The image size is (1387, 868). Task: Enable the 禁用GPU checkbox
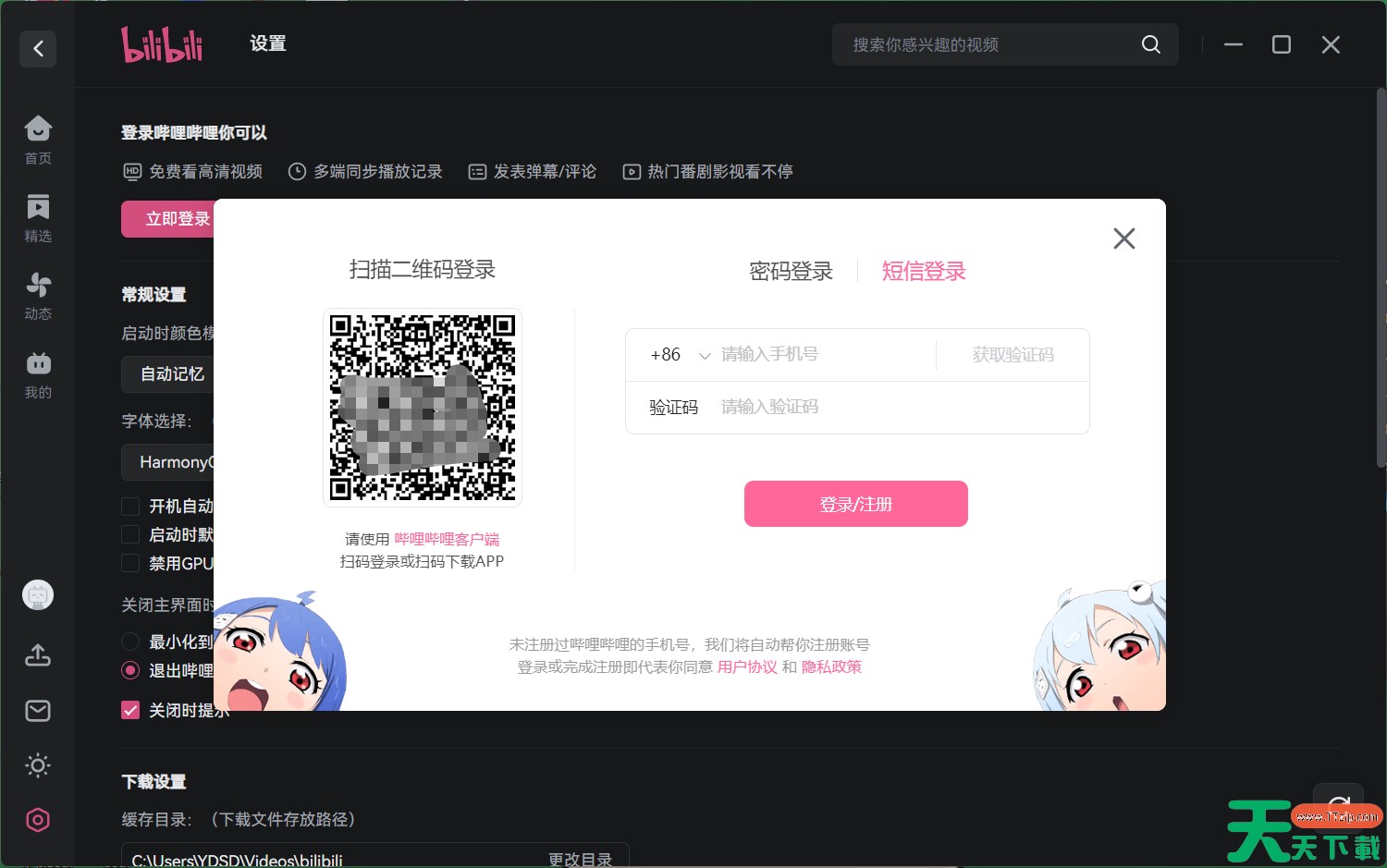[129, 563]
